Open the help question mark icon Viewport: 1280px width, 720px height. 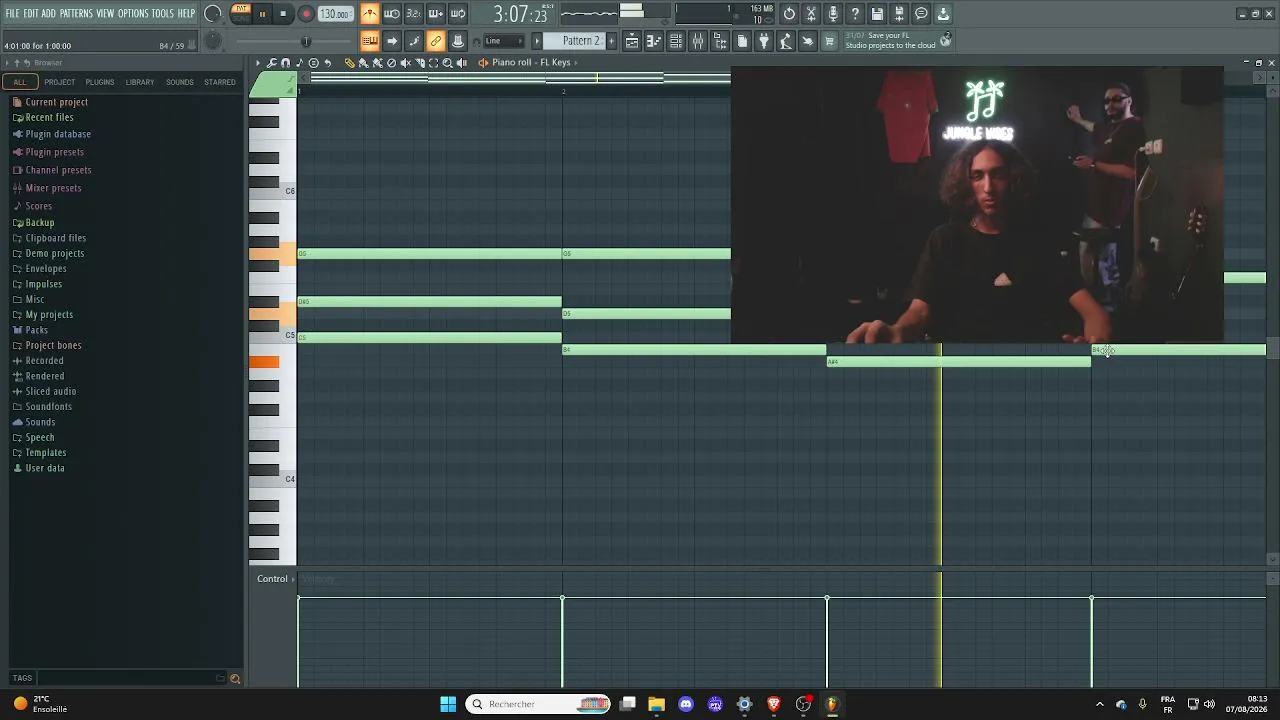tap(855, 14)
